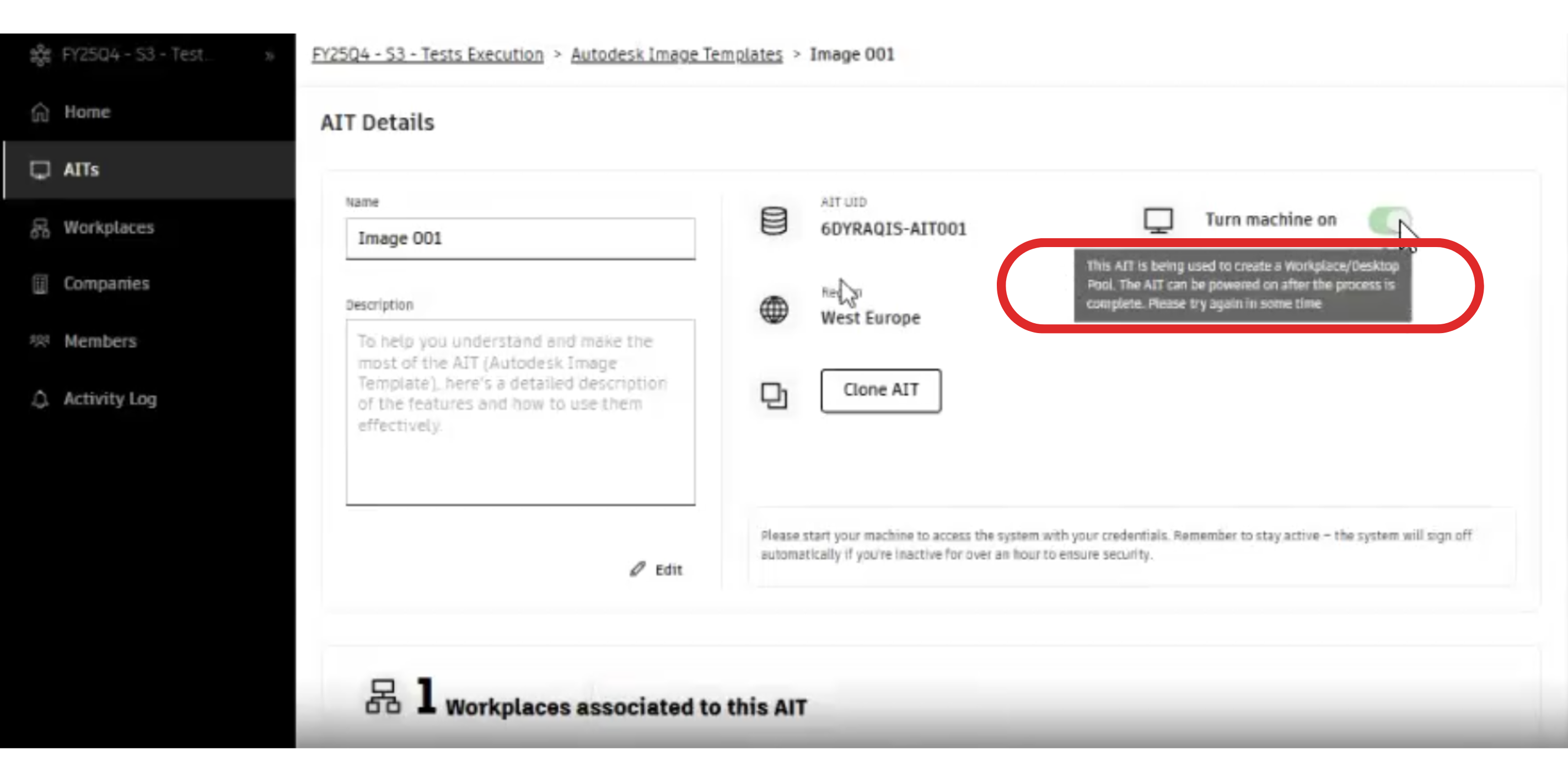Click the monitor icon next to Turn machine on
Viewport: 1568px width, 782px height.
[1158, 221]
